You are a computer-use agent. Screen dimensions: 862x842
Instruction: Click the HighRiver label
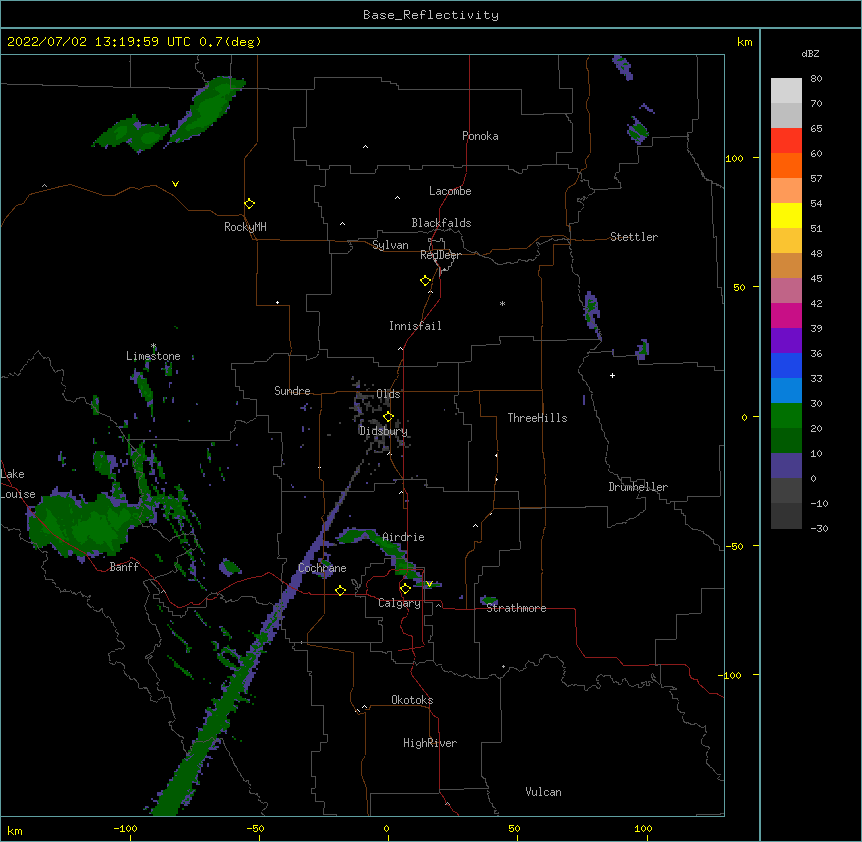tap(430, 743)
